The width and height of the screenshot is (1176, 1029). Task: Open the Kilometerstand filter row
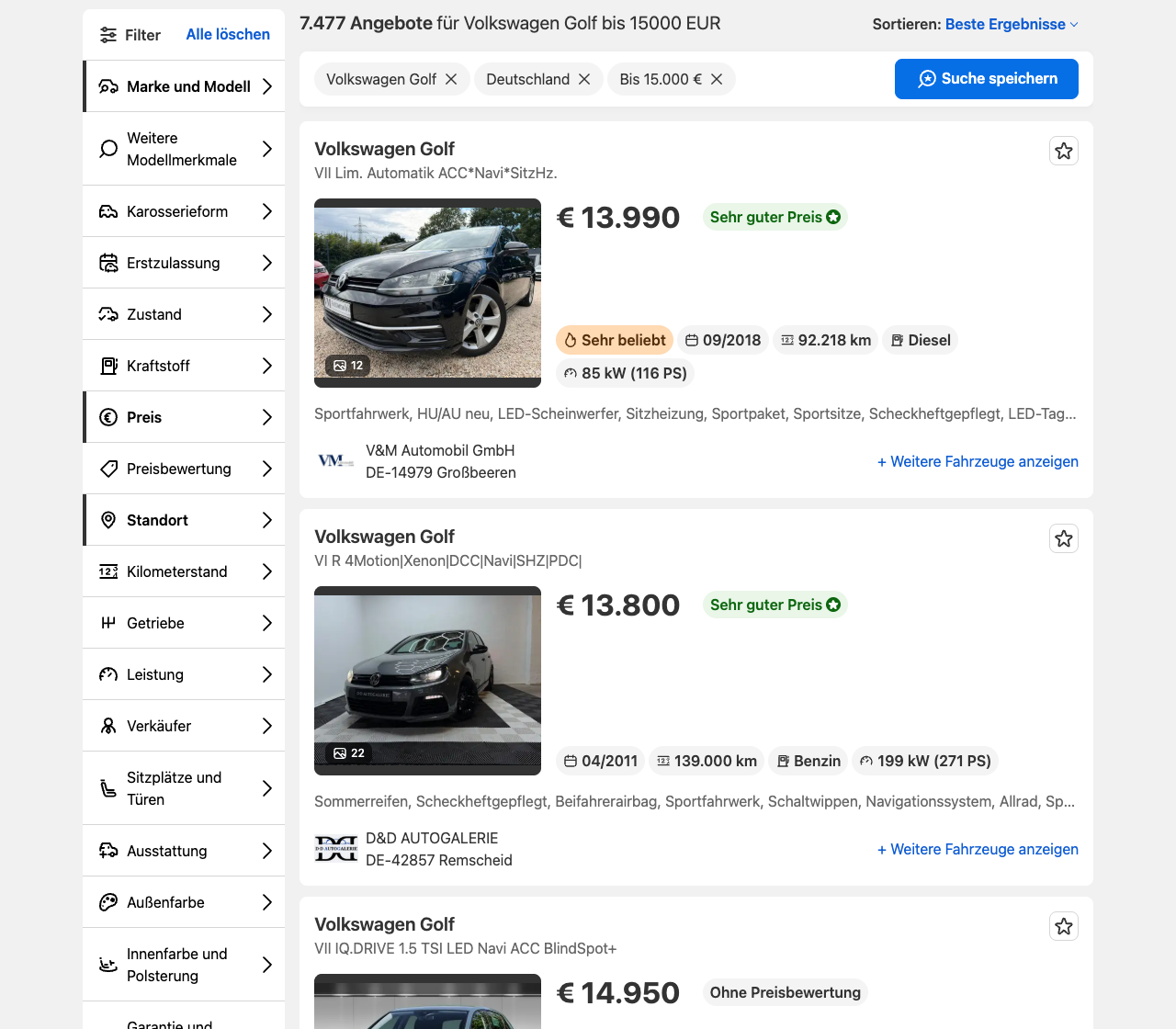click(x=184, y=571)
